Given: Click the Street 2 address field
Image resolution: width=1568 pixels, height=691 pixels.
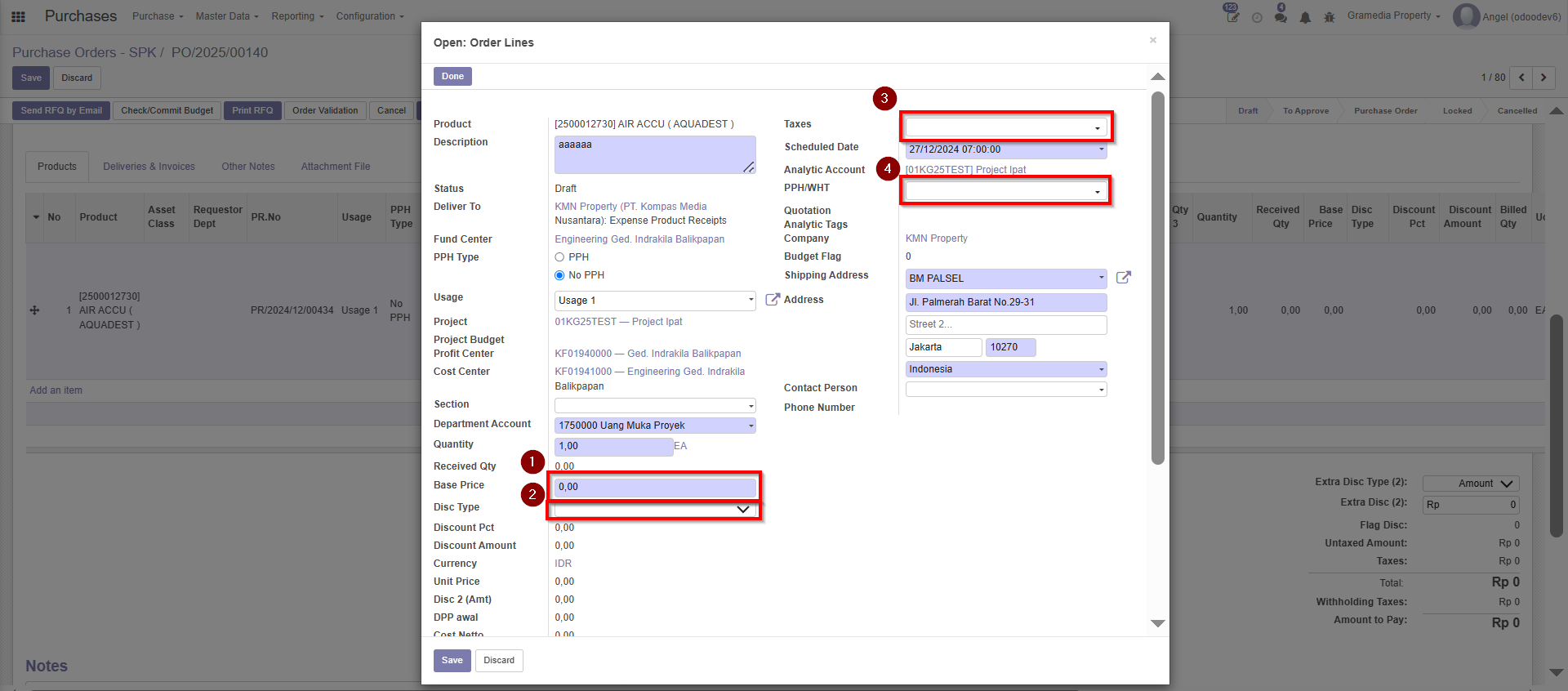Looking at the screenshot, I should click(x=1006, y=324).
